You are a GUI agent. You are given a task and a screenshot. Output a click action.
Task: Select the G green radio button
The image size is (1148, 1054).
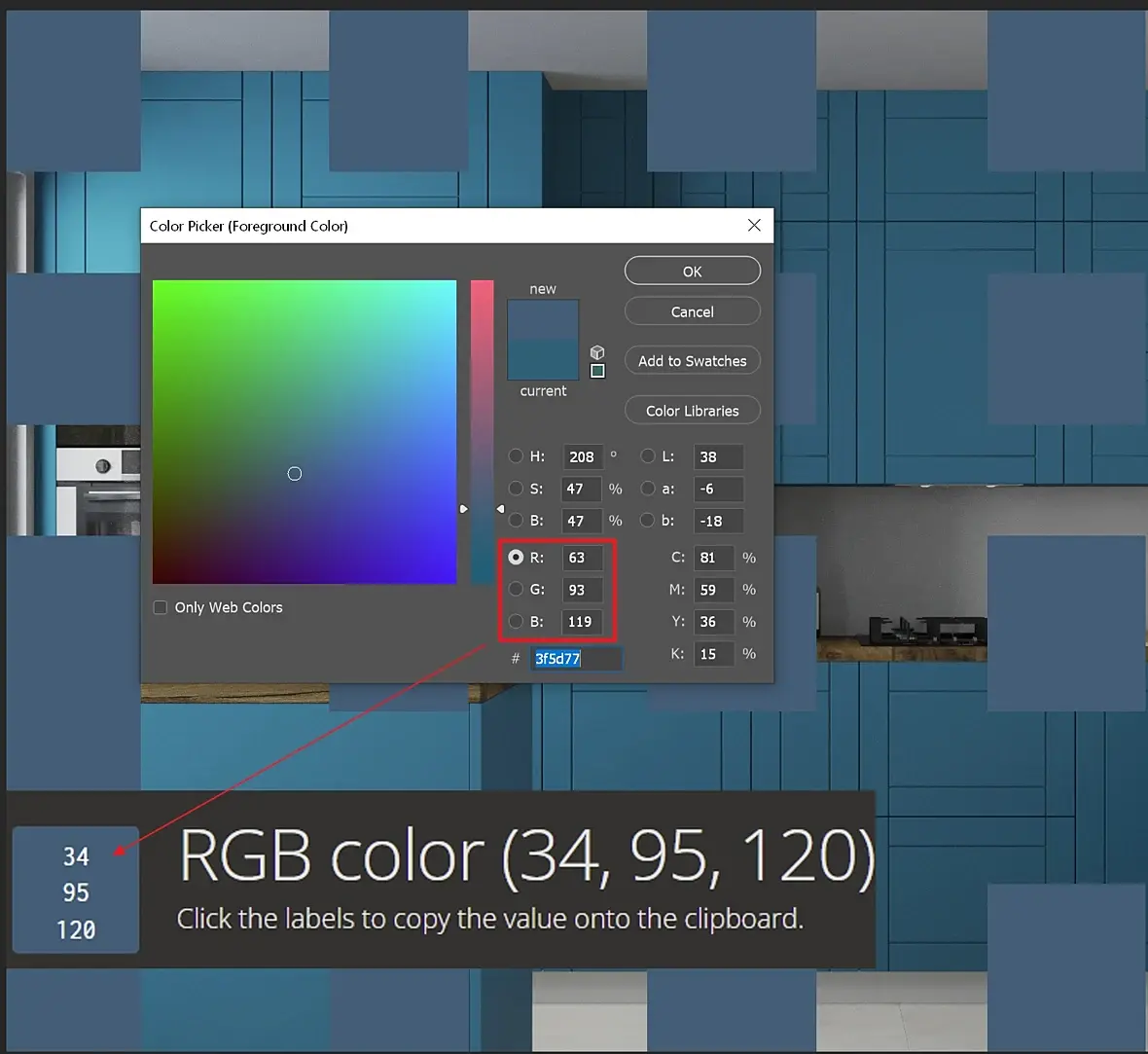pos(516,590)
